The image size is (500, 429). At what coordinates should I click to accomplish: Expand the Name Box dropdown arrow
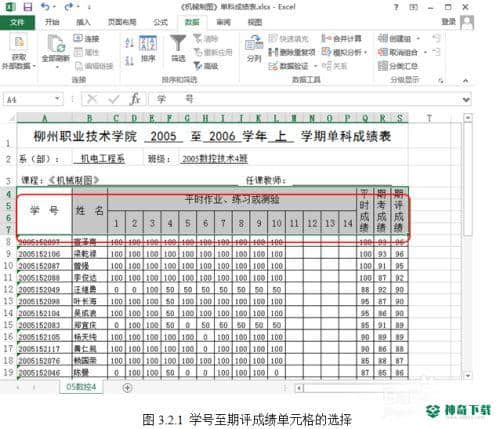tap(57, 99)
